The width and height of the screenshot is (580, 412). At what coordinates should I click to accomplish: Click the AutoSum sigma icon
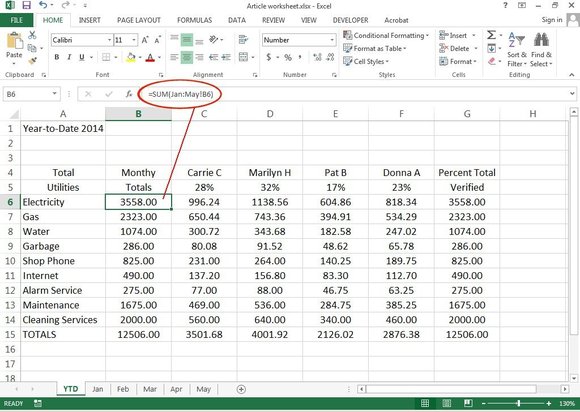491,35
